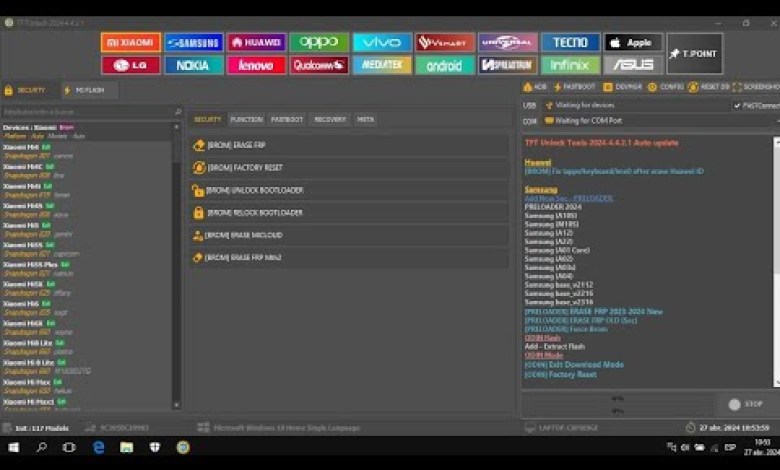Run [BROM] FACTORY RESET
The height and width of the screenshot is (470, 780).
tap(349, 168)
